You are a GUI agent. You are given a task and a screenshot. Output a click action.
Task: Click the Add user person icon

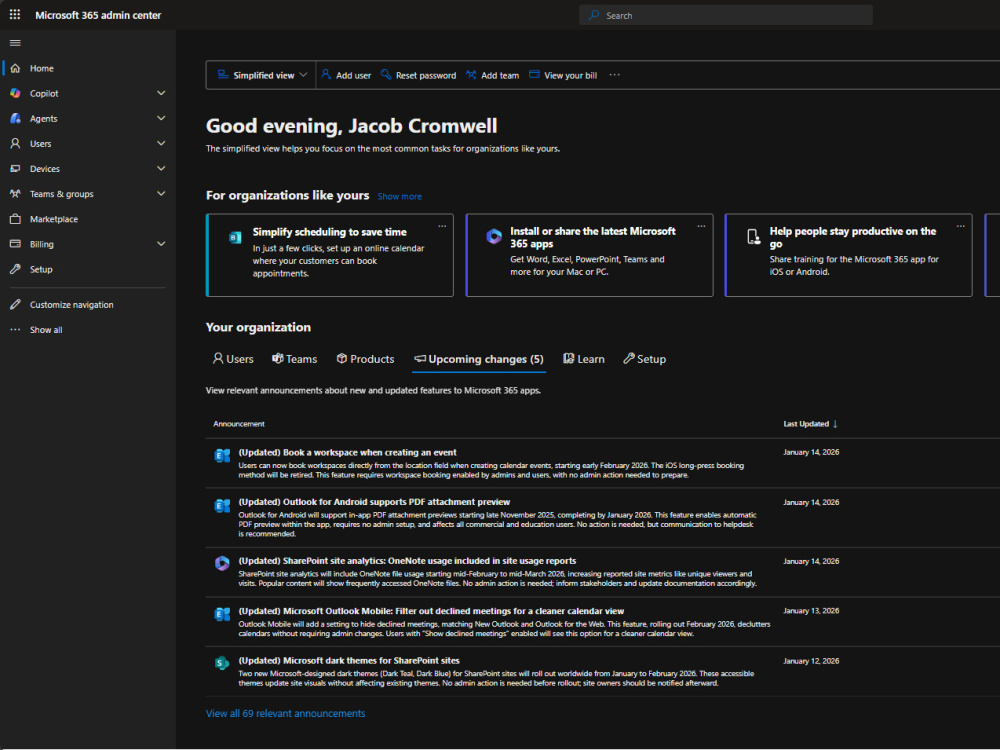point(326,75)
